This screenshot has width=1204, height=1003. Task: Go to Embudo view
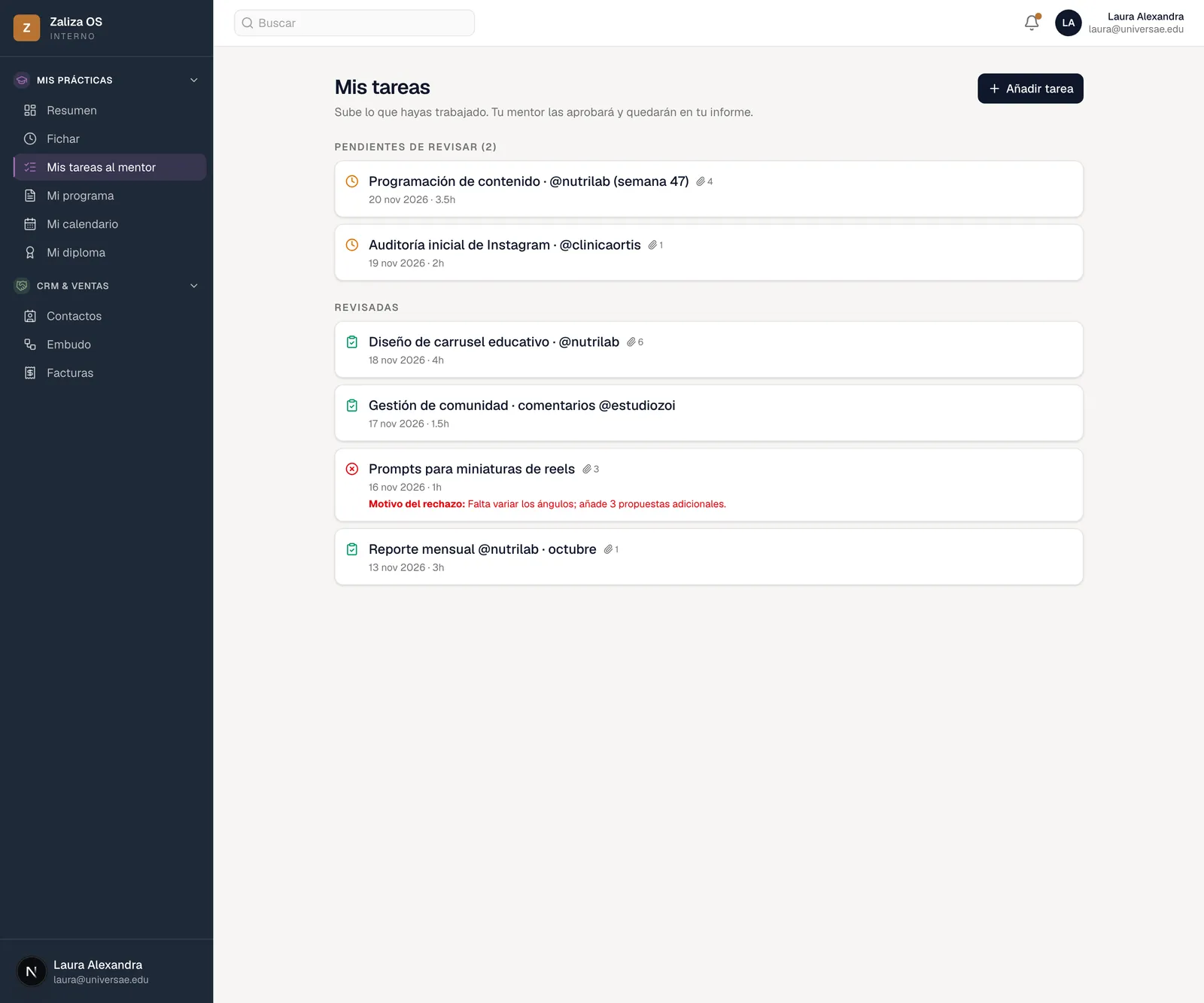[110, 345]
